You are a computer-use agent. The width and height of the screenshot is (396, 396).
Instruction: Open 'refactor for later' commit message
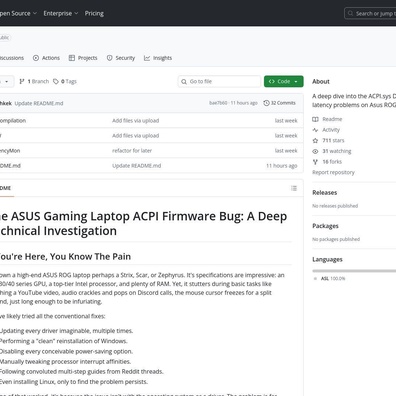pyautogui.click(x=132, y=151)
